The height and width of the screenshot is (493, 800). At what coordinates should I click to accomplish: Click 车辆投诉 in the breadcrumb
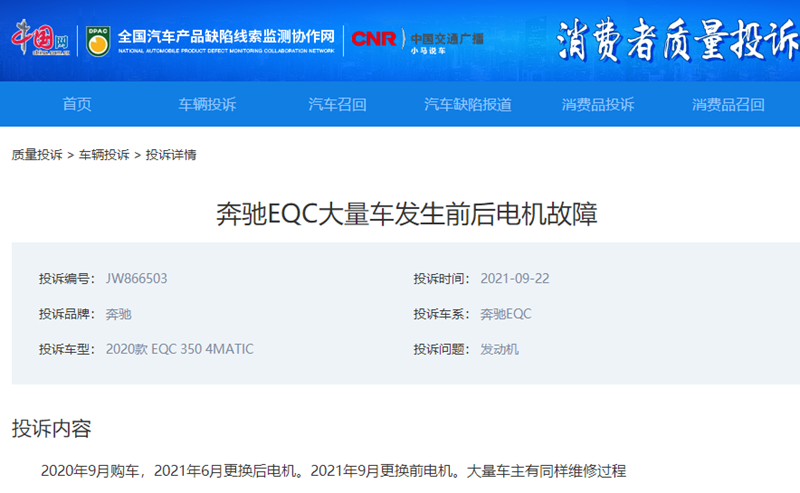(104, 155)
